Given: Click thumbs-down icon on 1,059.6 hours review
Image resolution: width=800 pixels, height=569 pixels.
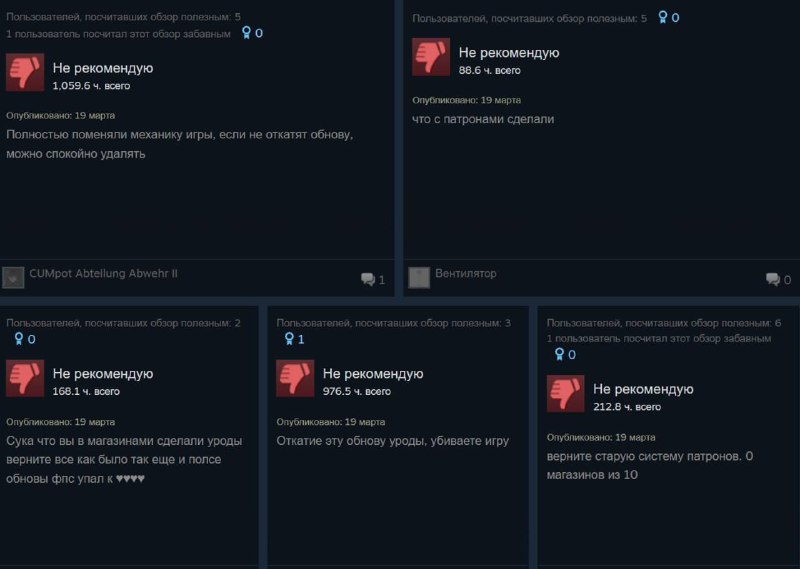Looking at the screenshot, I should click(25, 72).
